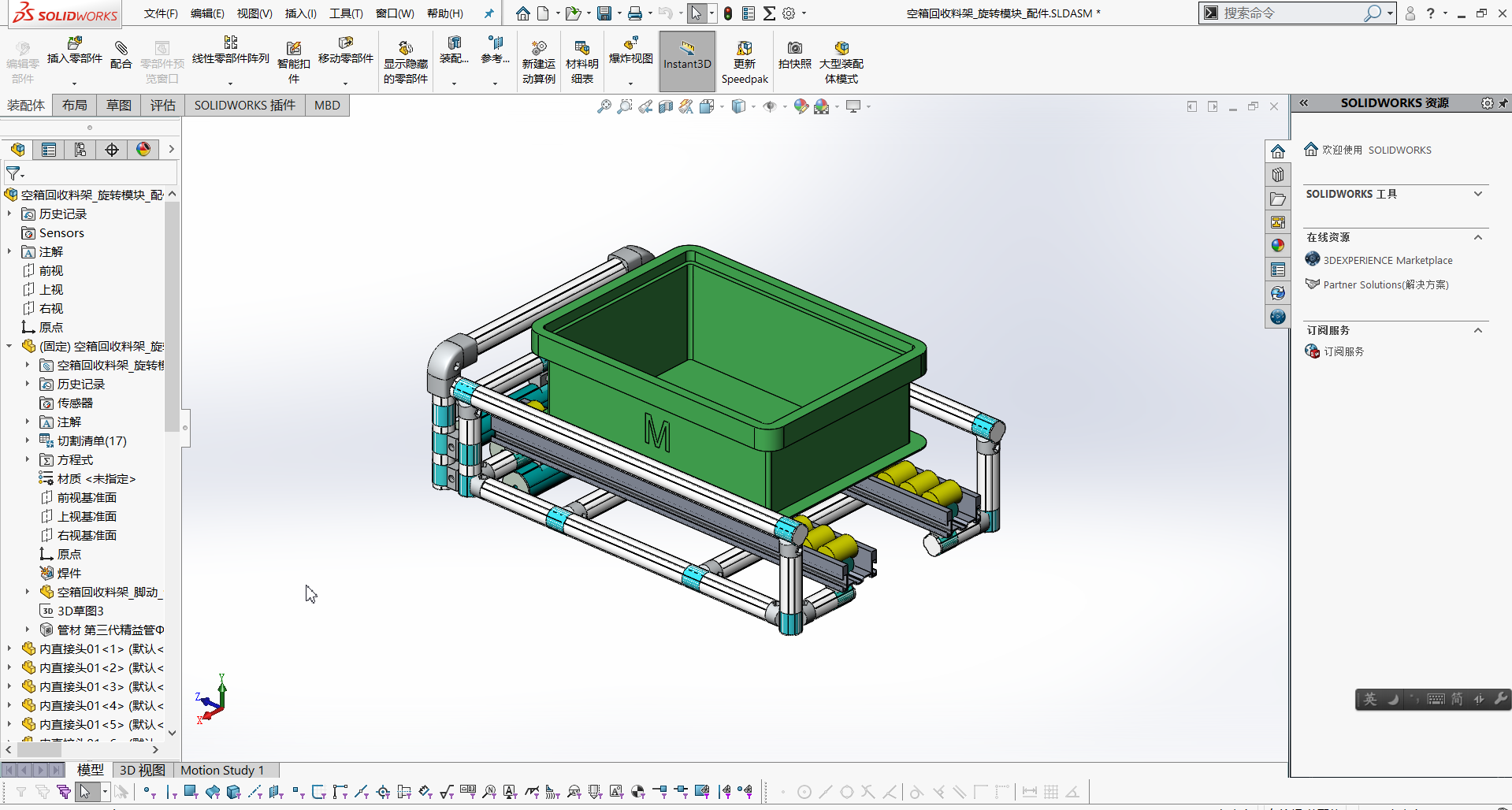The height and width of the screenshot is (810, 1512).
Task: Open the feature tree filter
Action: [15, 173]
